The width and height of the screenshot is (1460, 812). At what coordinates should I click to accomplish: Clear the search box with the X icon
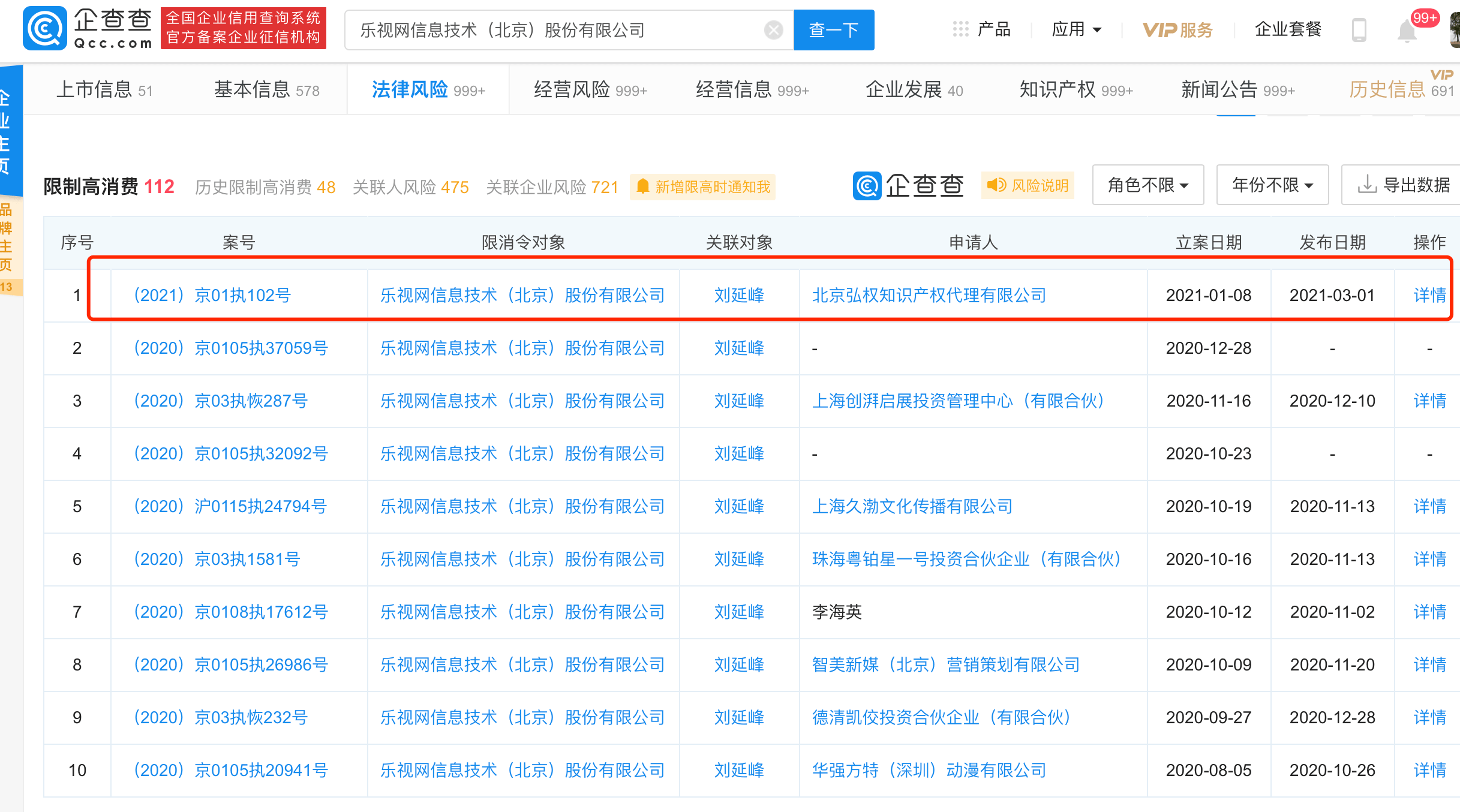point(774,30)
